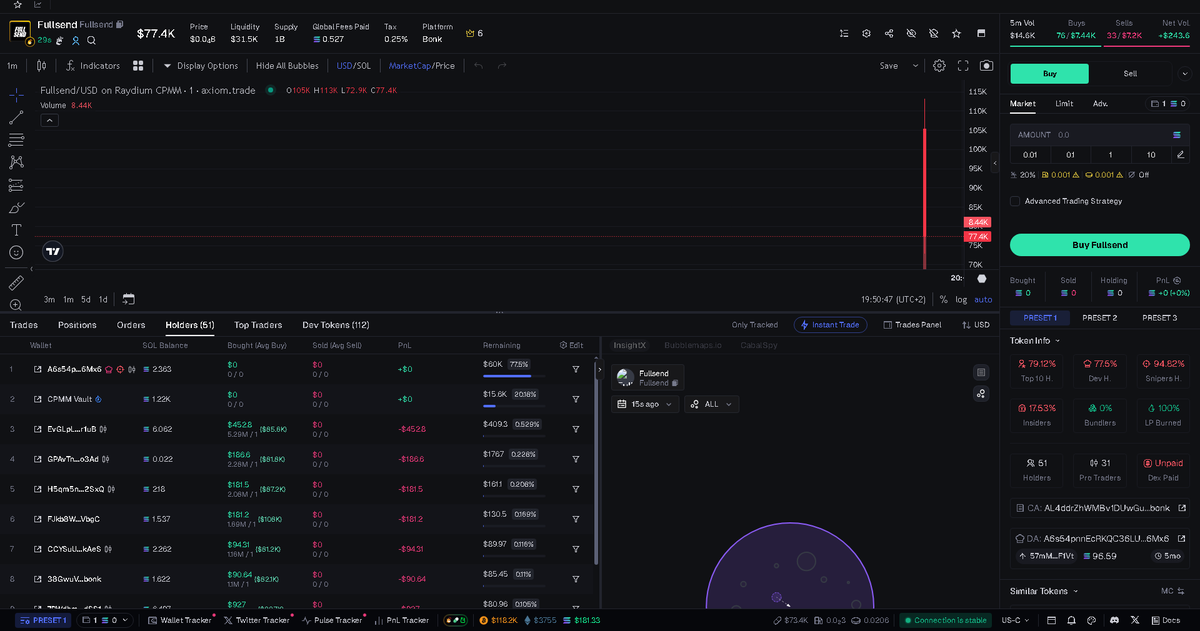The height and width of the screenshot is (631, 1200).
Task: Open the notifications bell icon
Action: coord(1072,620)
